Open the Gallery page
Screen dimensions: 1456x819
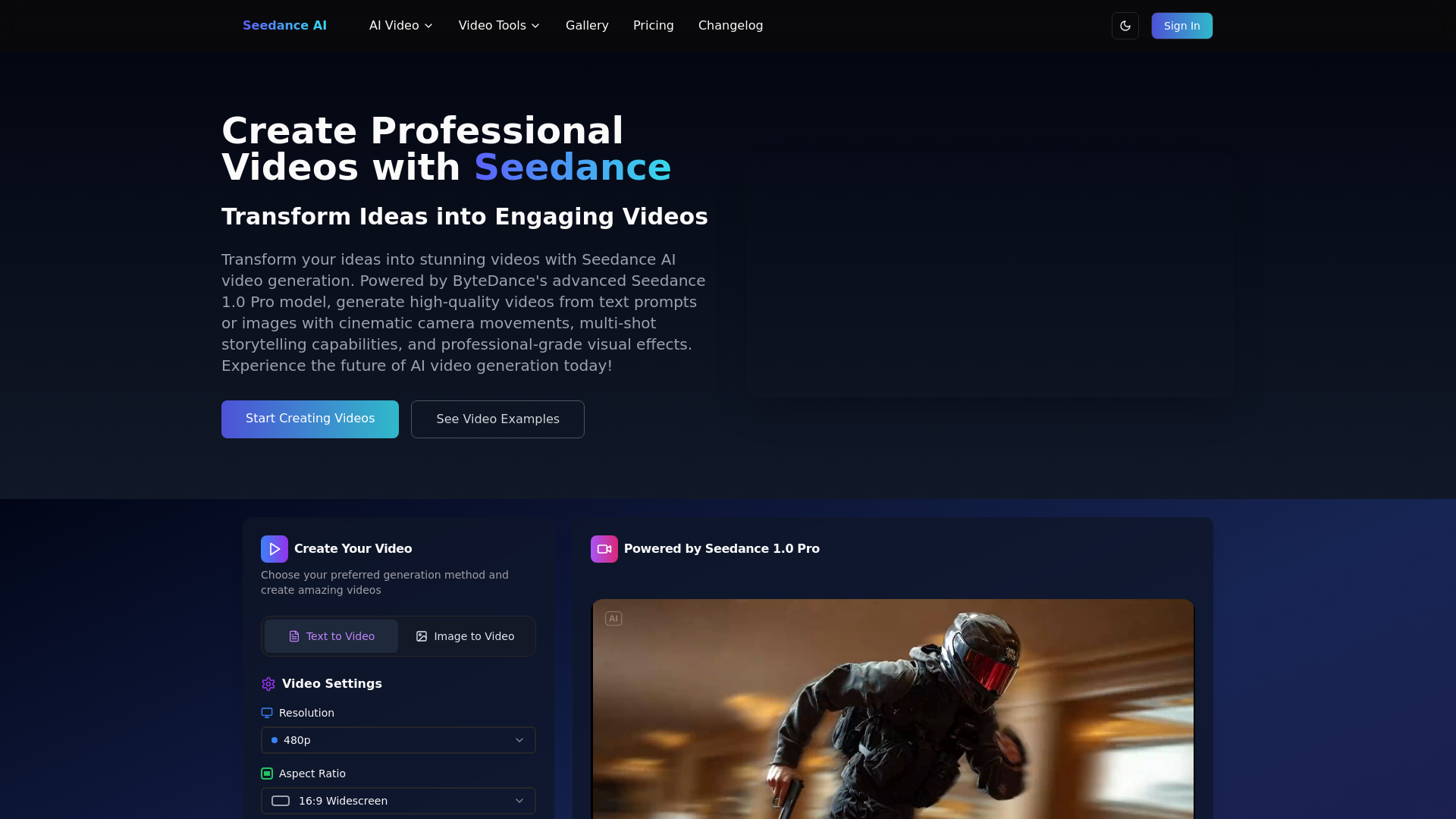click(x=587, y=26)
